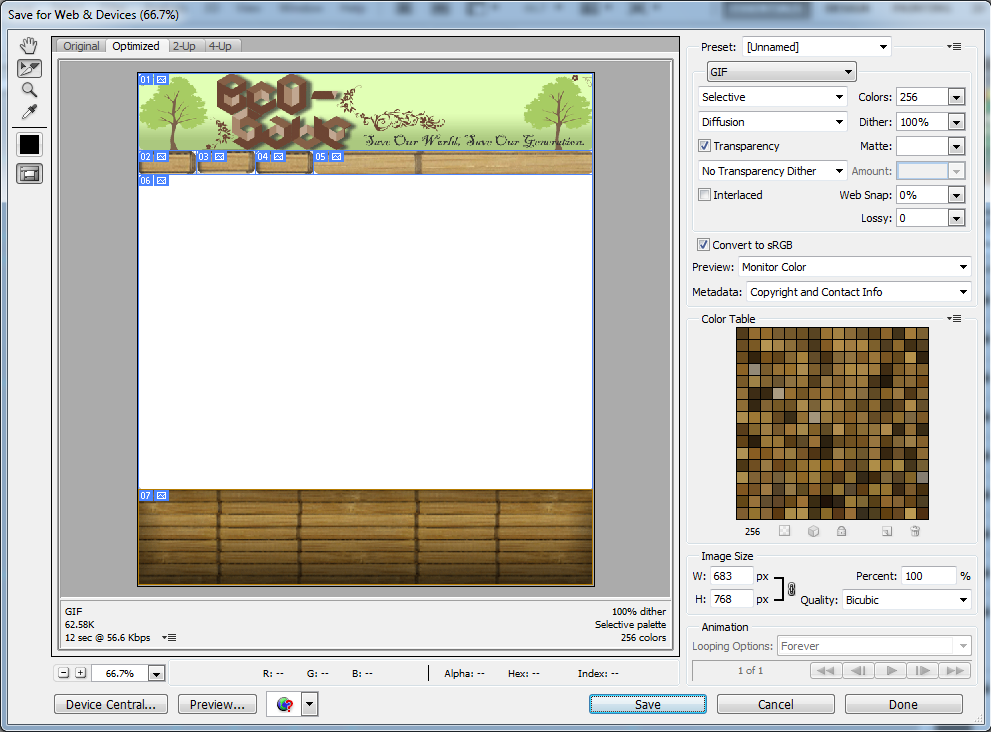991x732 pixels.
Task: Go to previous animation frame
Action: (x=858, y=671)
